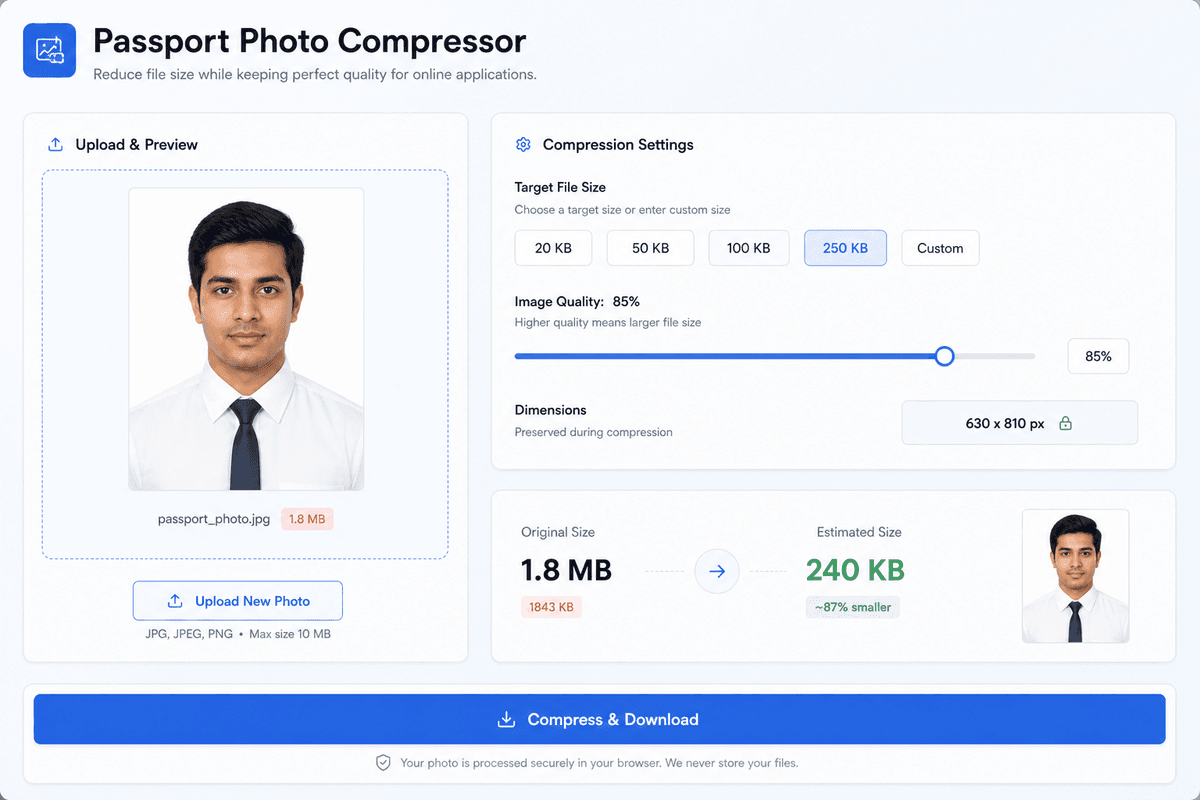Click the 1.8 MB badge beside the file name
The image size is (1200, 800).
pos(307,519)
